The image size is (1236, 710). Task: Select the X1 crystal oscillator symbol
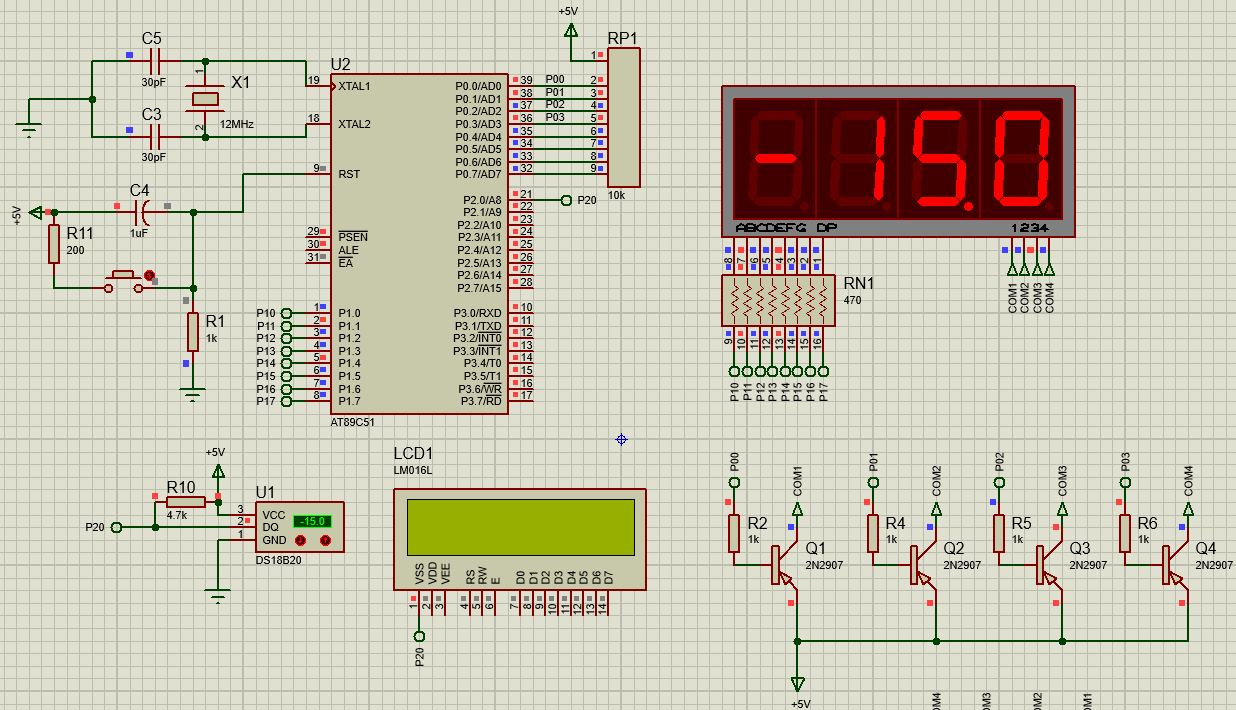tap(205, 98)
